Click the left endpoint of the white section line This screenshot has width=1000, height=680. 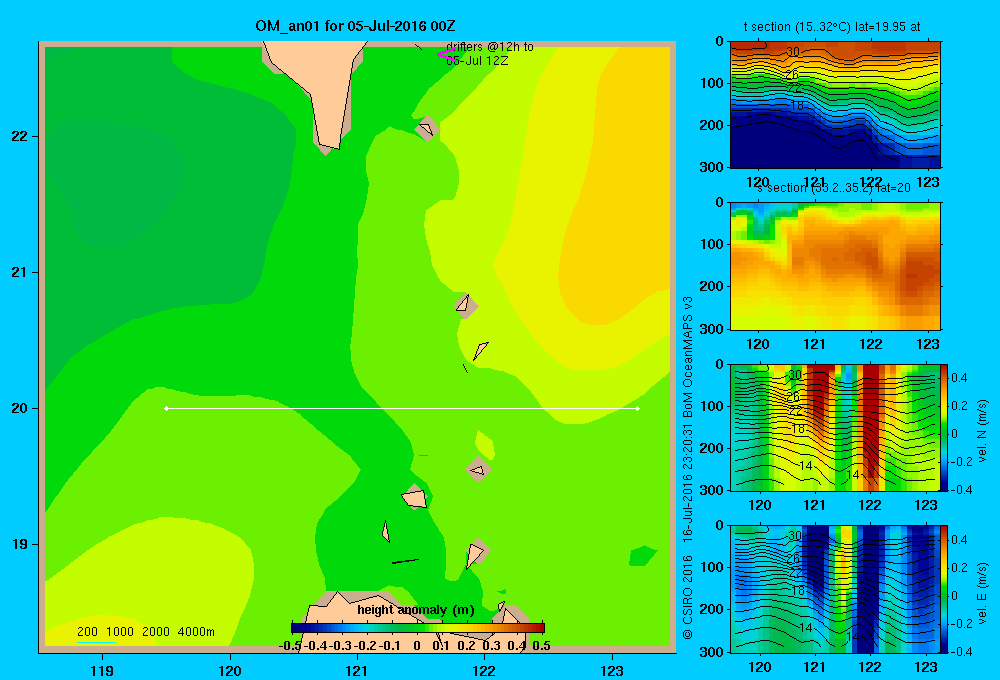coord(166,408)
